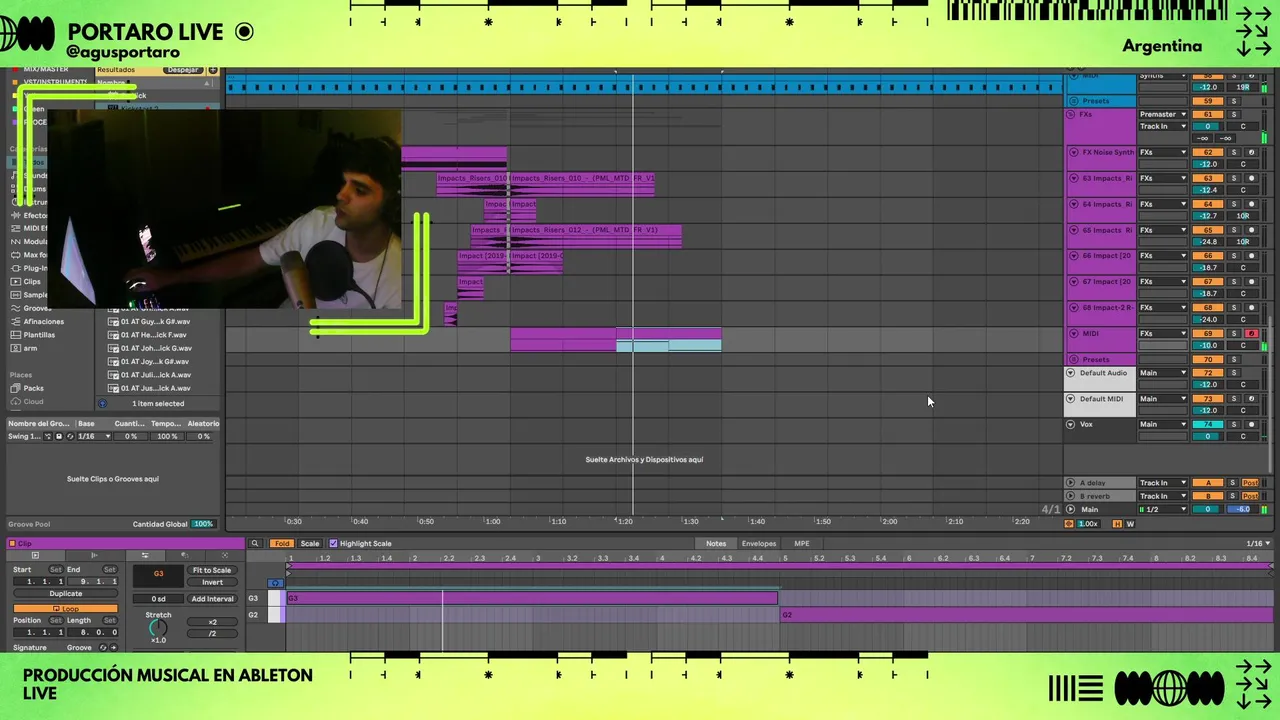The width and height of the screenshot is (1280, 720).
Task: Click the Fit to Scale button
Action: click(212, 570)
